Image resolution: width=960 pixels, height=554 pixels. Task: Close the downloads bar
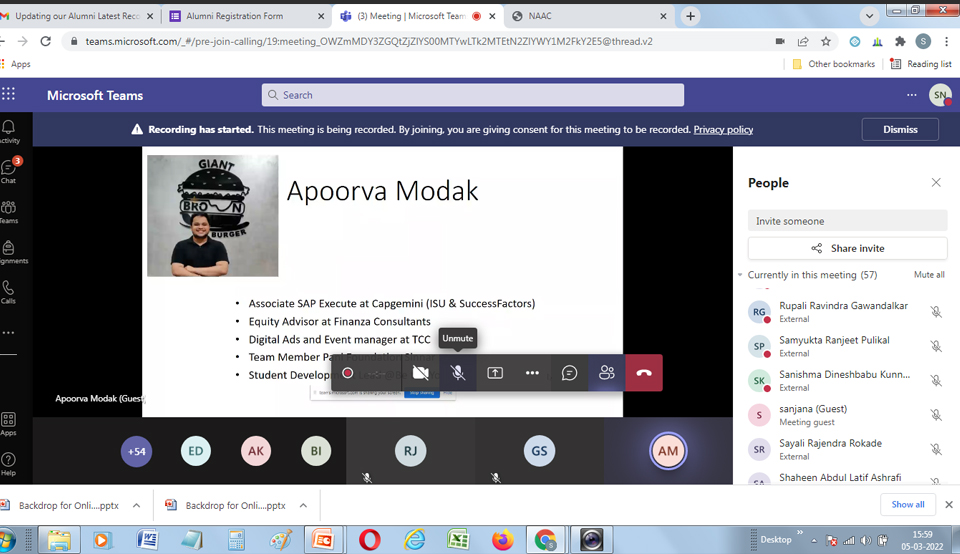pos(949,504)
